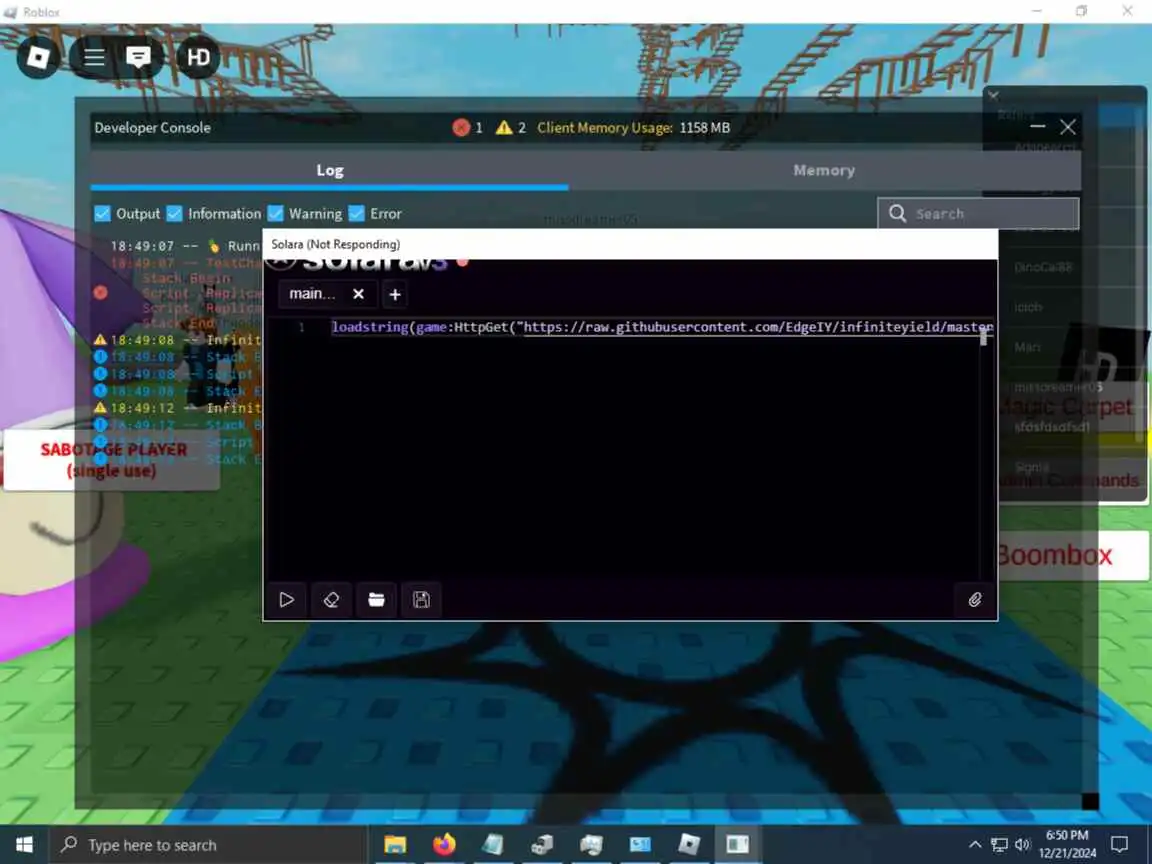
Task: Click the HD admin icon
Action: point(198,57)
